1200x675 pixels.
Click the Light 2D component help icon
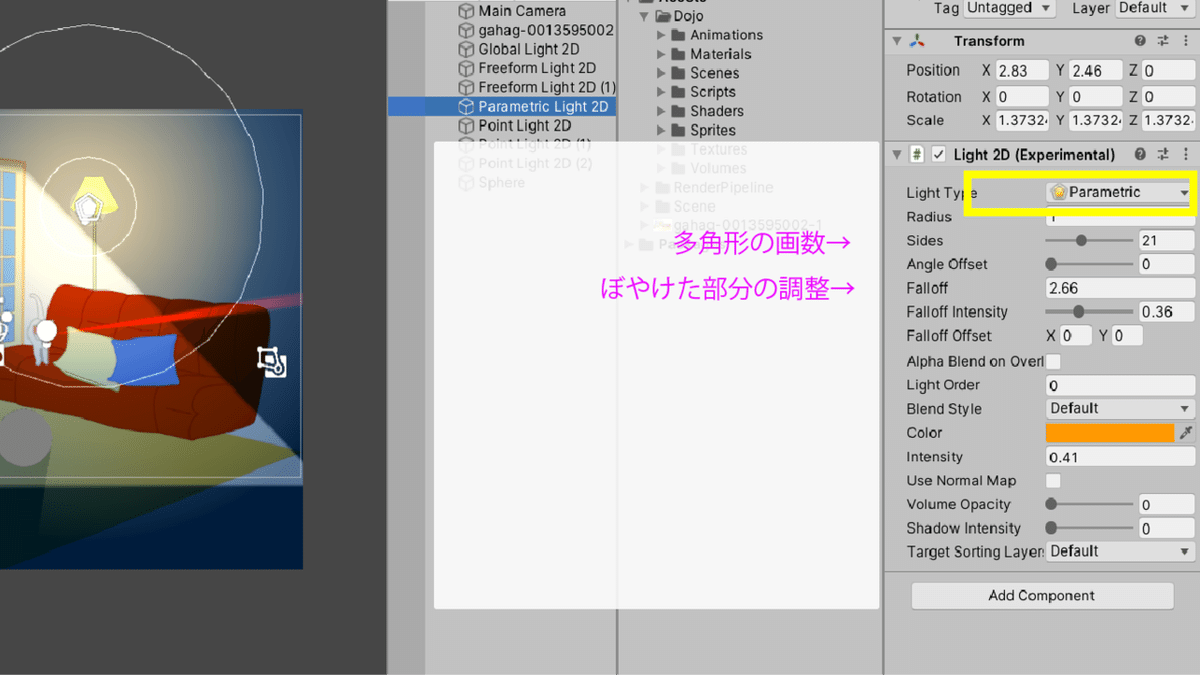pyautogui.click(x=1139, y=154)
